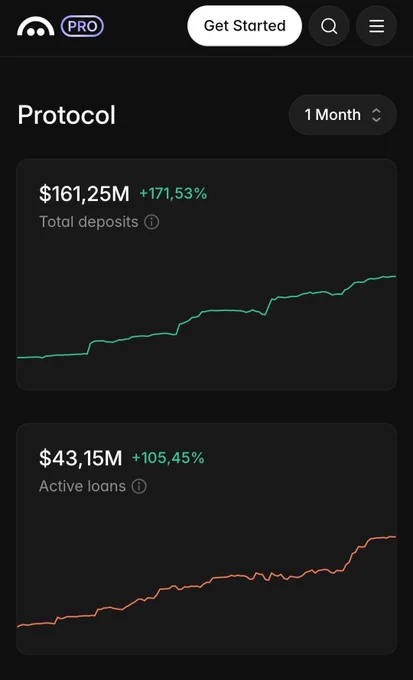Click the Total deposits label
Screen dimensions: 413x680
click(x=88, y=222)
